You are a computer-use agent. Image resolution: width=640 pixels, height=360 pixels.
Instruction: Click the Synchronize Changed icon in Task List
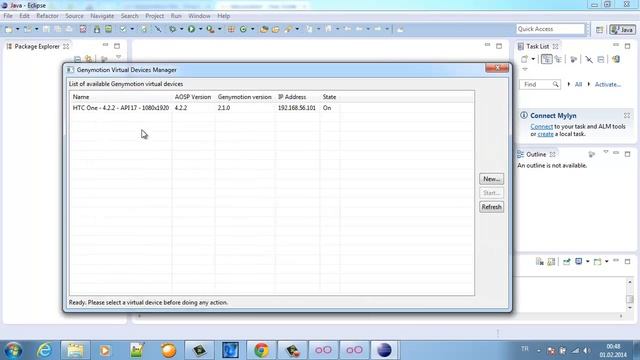616,60
